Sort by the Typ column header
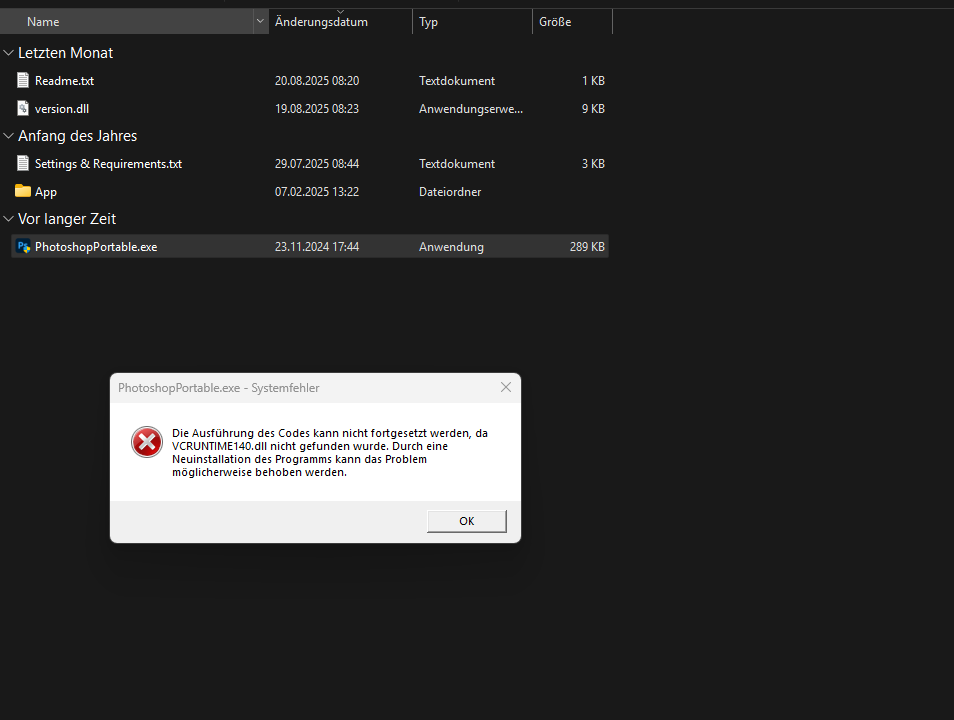The height and width of the screenshot is (720, 954). coord(472,21)
